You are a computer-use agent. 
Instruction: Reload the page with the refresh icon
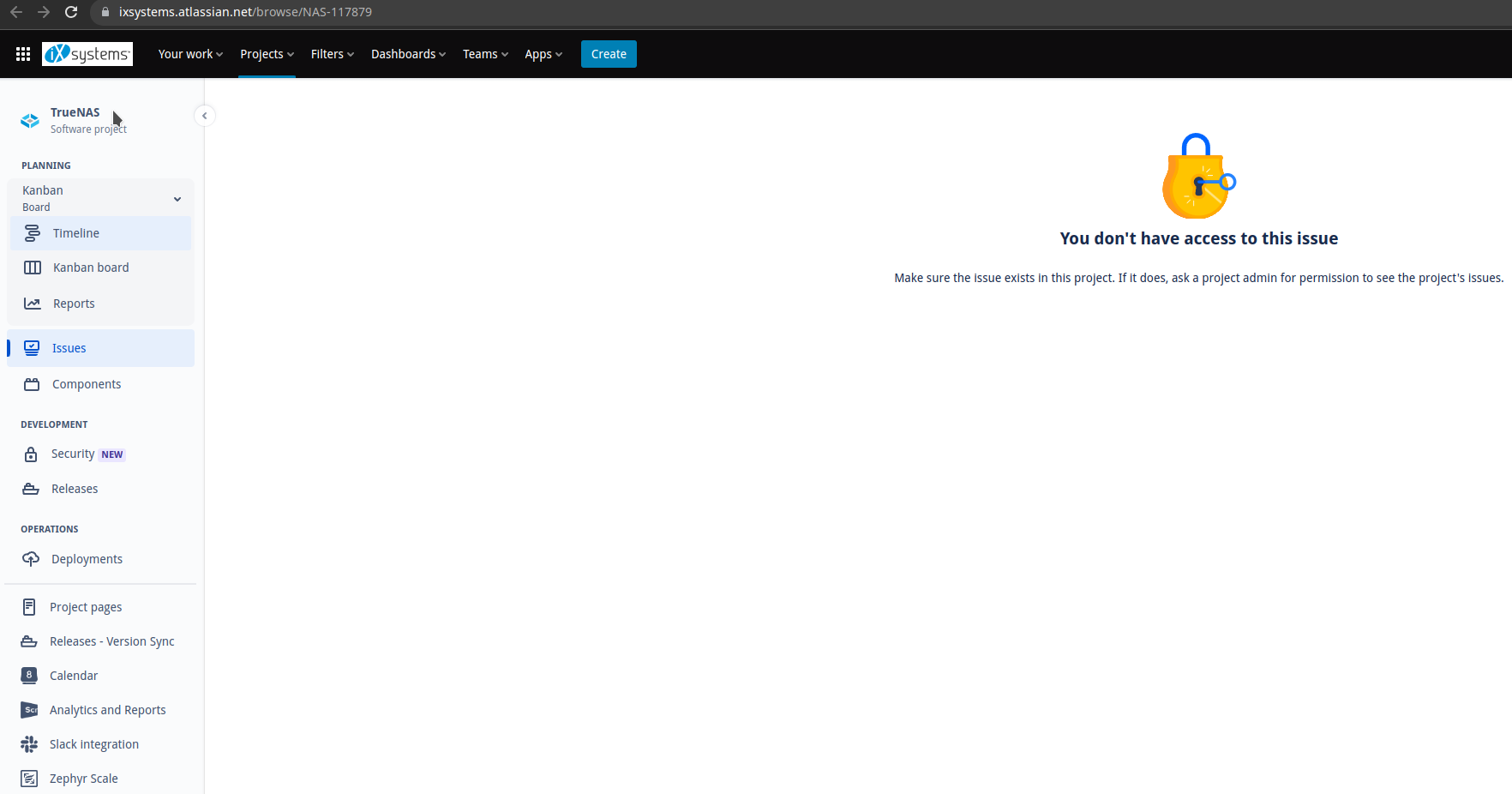(x=71, y=12)
